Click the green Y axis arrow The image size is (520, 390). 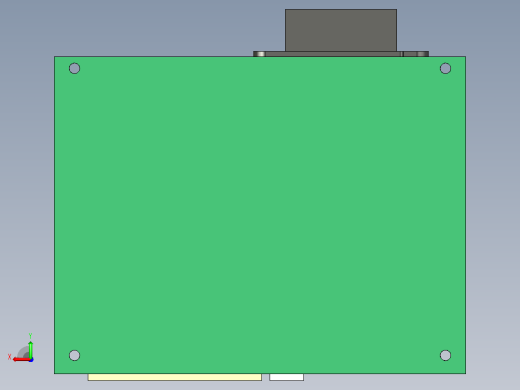(x=31, y=349)
